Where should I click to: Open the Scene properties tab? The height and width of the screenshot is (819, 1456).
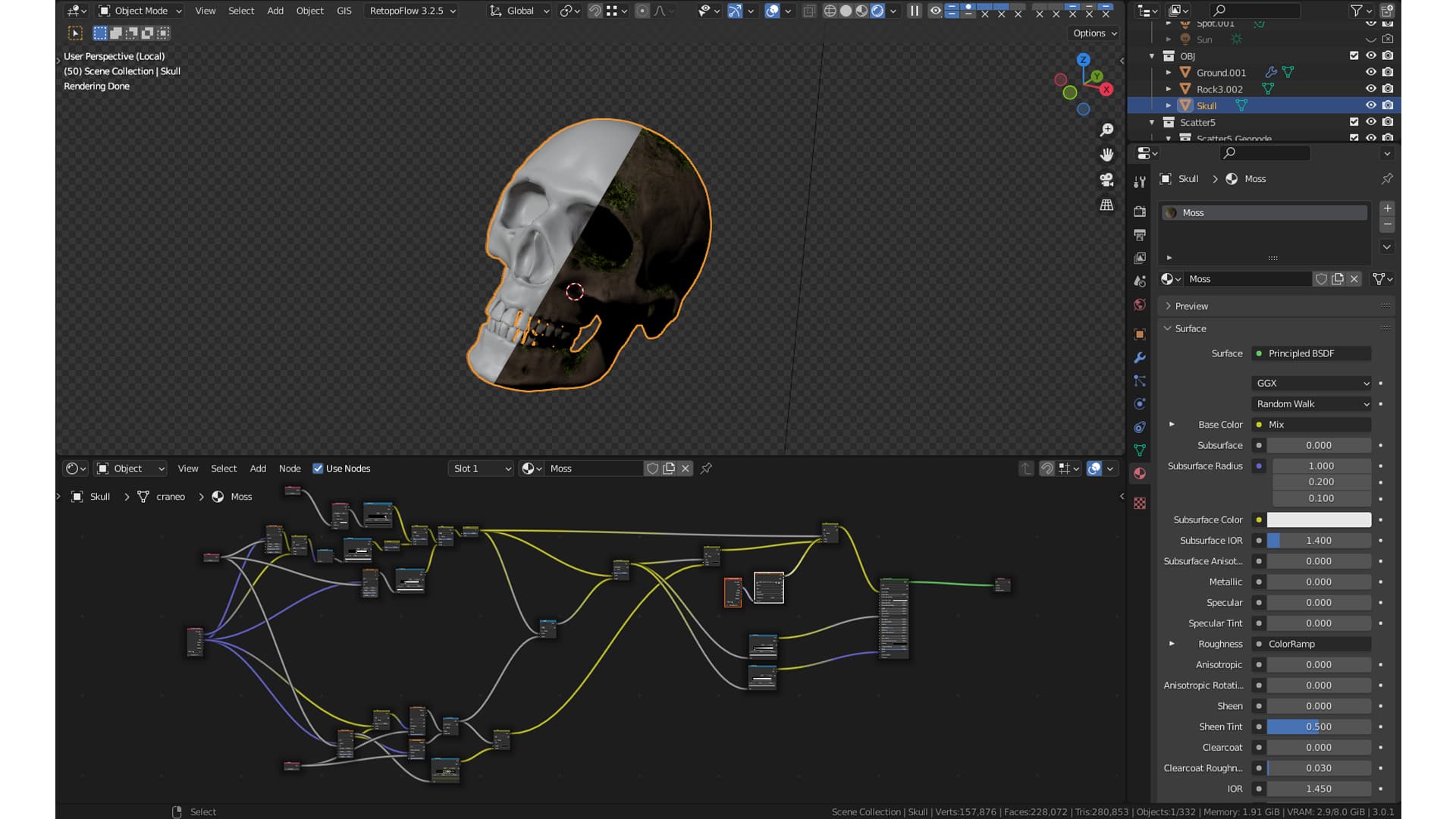click(1139, 281)
